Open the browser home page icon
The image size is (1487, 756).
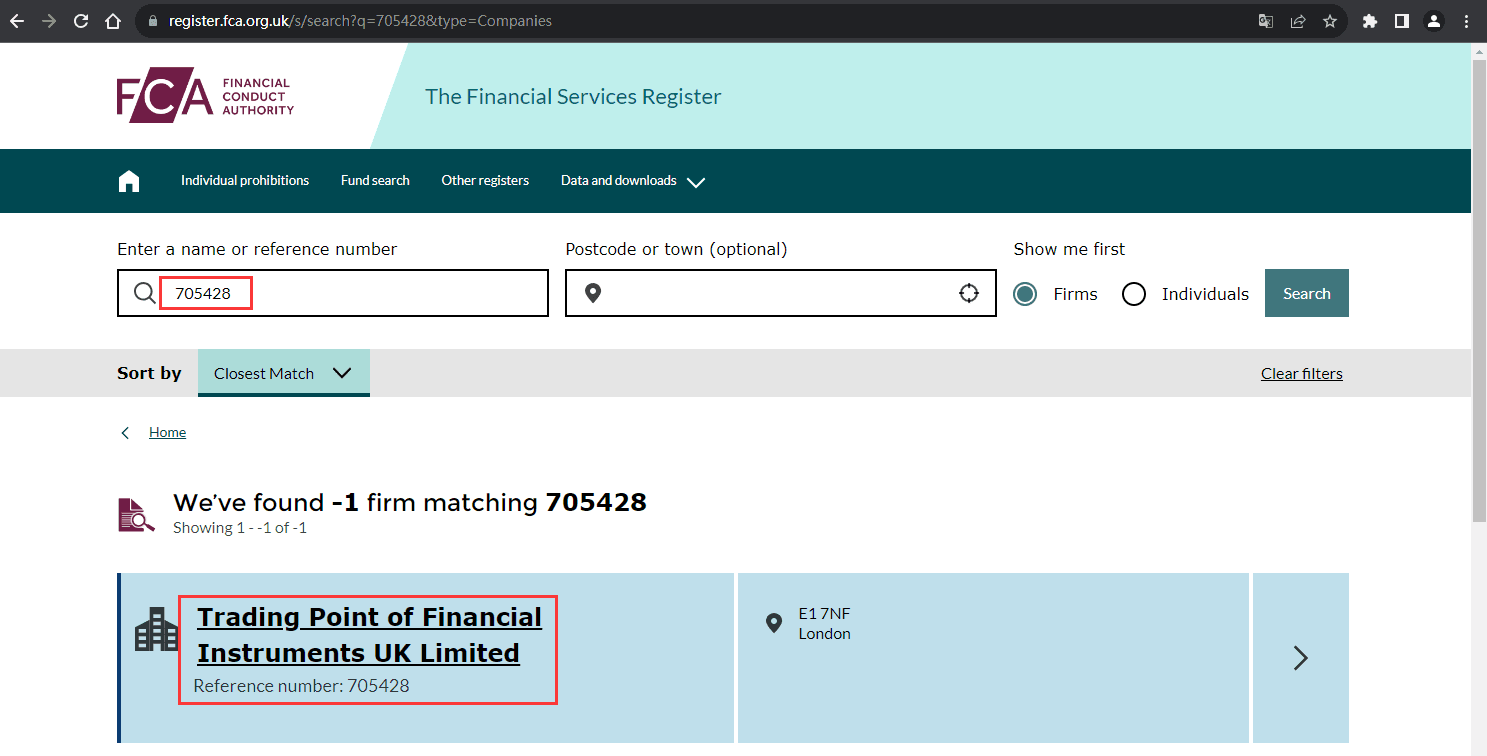[113, 21]
